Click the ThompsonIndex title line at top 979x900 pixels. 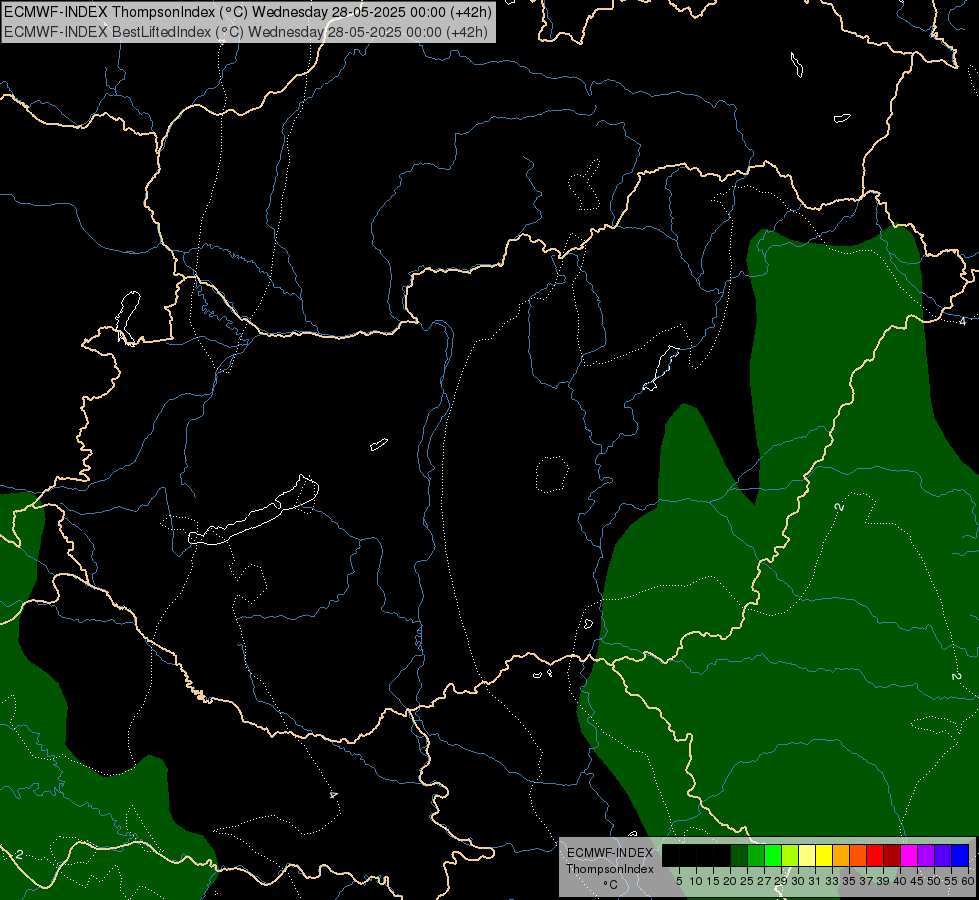[x=248, y=12]
